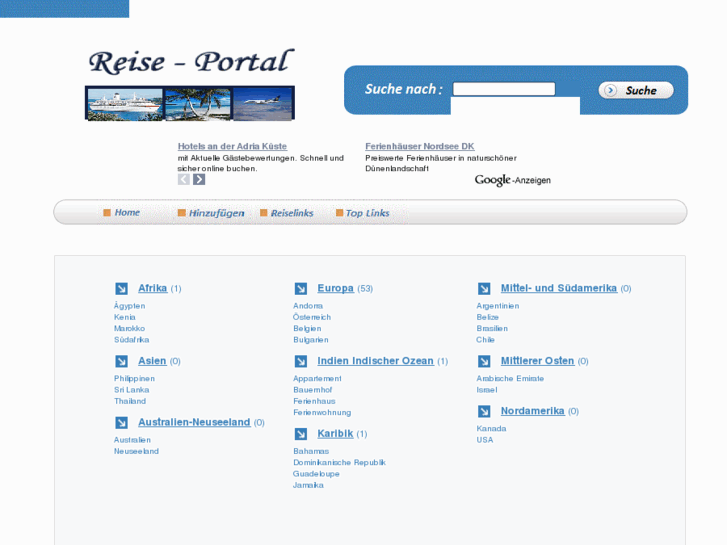Click the arrow icon next to Asien
The height and width of the screenshot is (545, 727).
click(121, 362)
